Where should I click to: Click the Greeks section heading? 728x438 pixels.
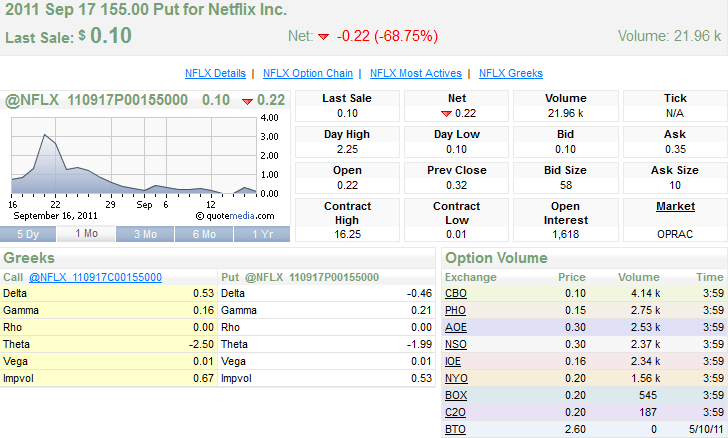pyautogui.click(x=29, y=258)
